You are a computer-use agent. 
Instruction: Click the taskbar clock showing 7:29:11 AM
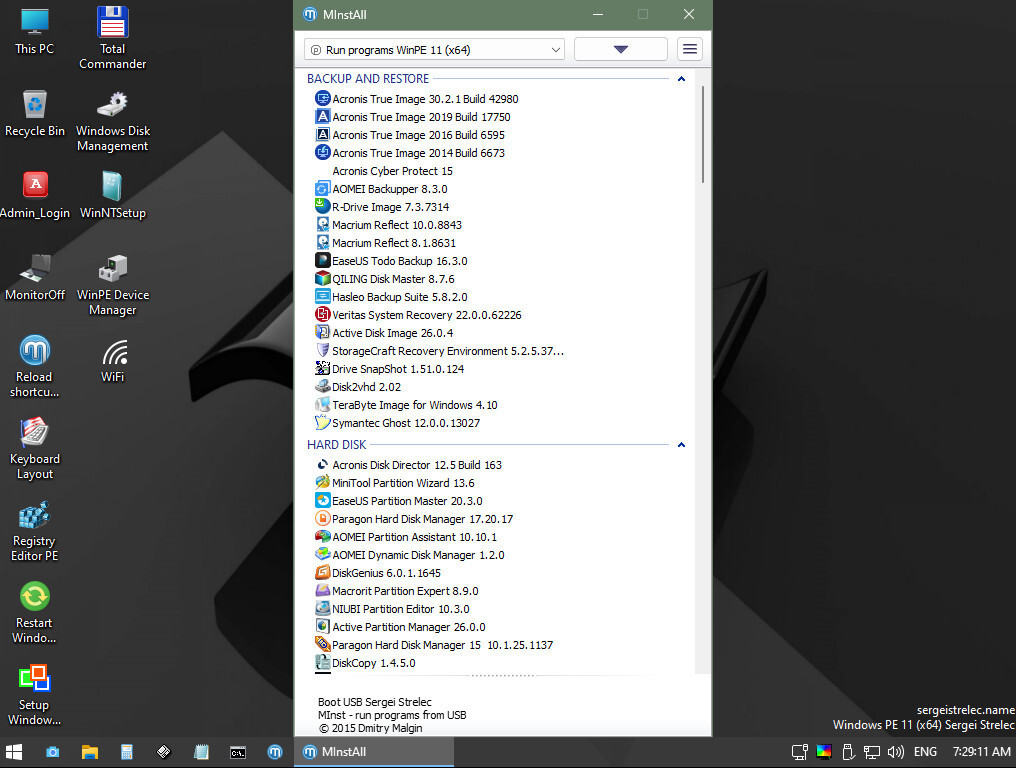pos(981,752)
